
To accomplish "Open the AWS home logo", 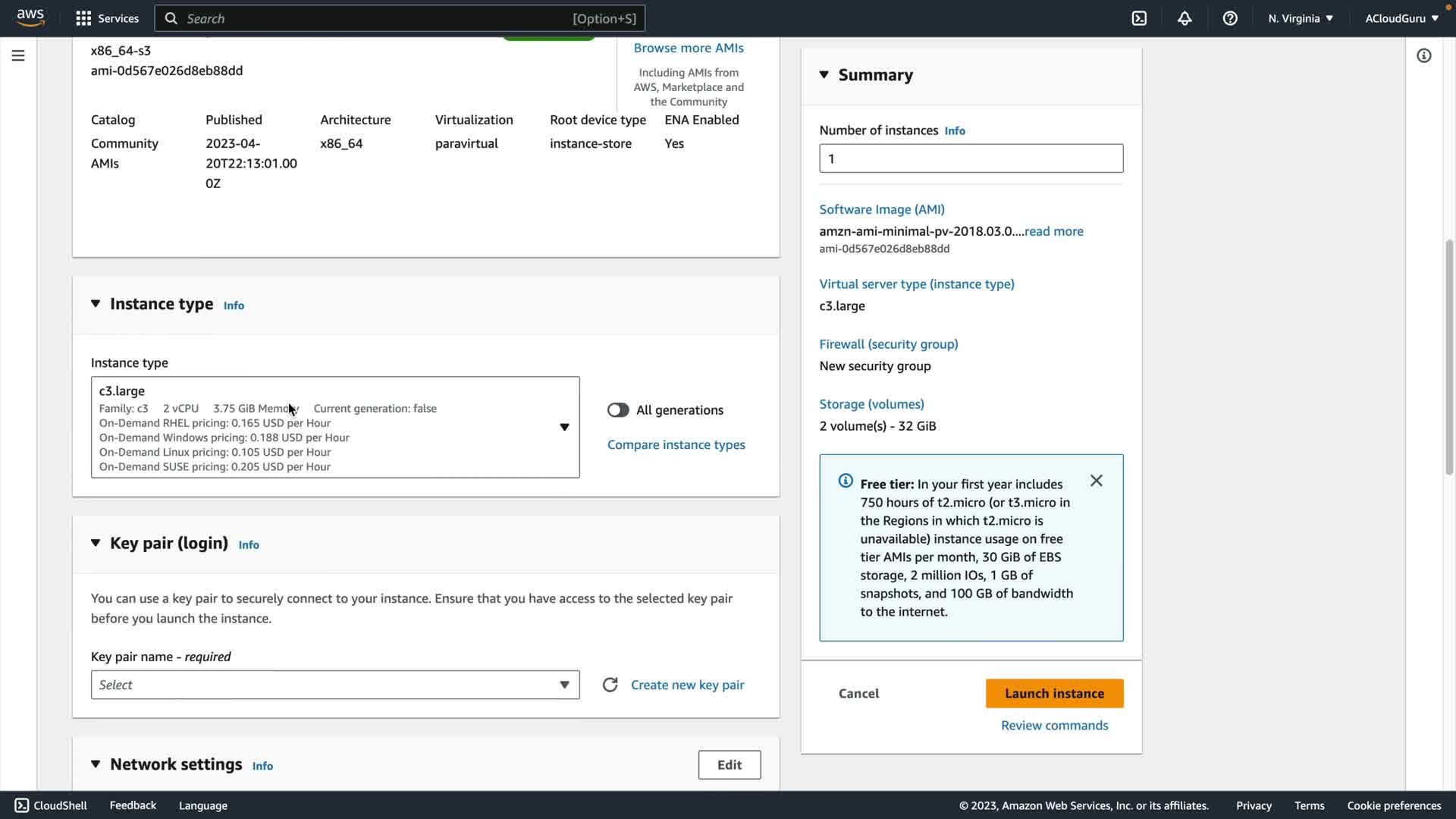I will point(30,17).
